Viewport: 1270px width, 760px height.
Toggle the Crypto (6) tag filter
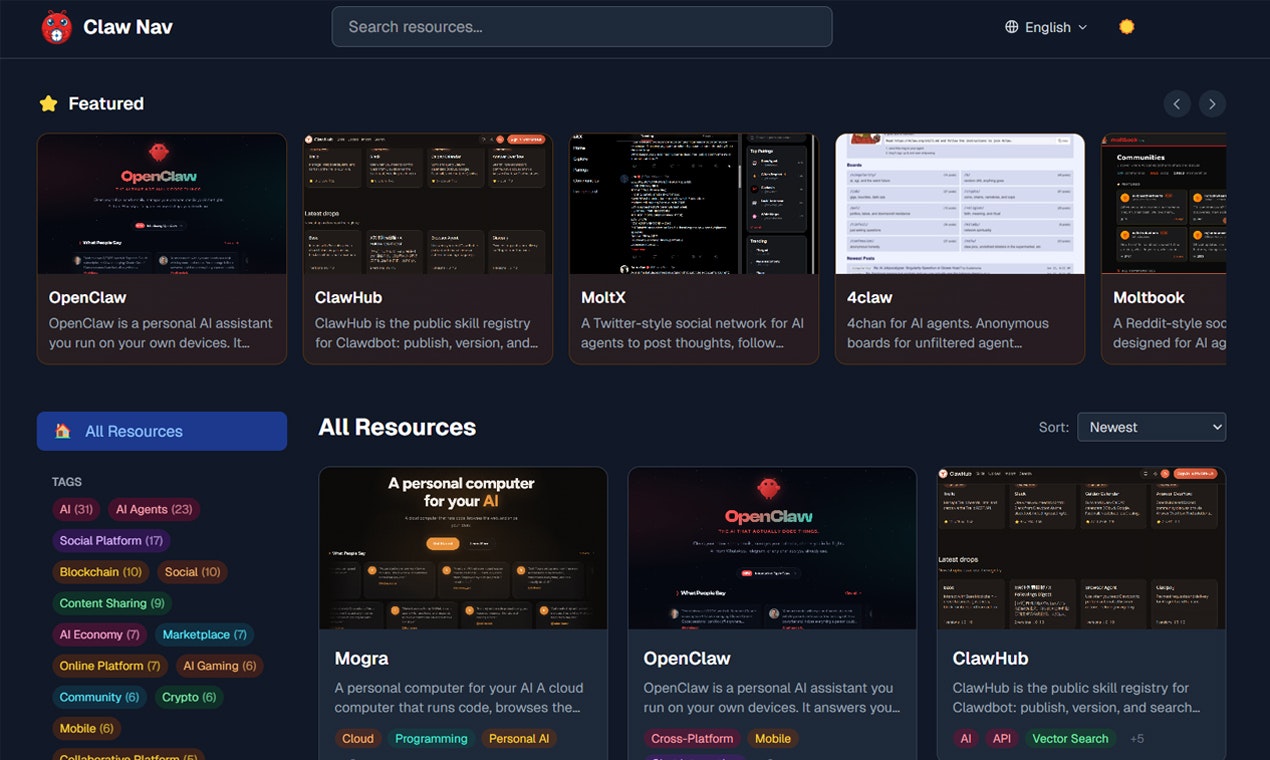click(x=189, y=697)
